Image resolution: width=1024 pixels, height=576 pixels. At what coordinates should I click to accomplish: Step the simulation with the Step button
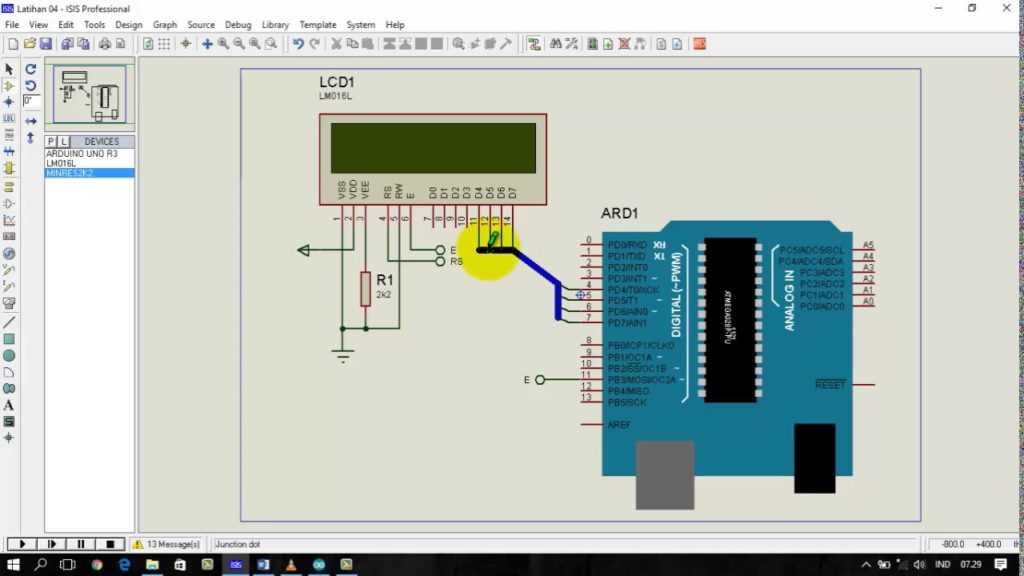click(52, 544)
